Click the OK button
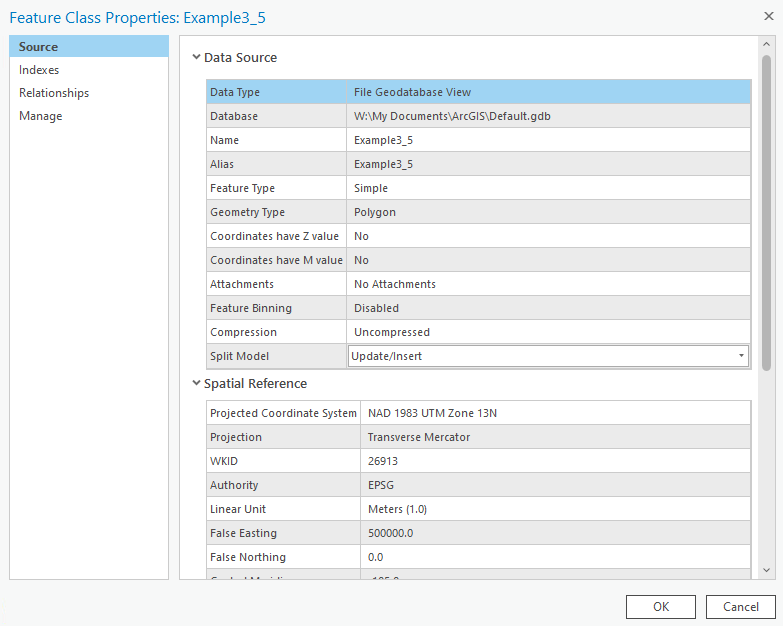Viewport: 783px width, 626px height. click(660, 607)
